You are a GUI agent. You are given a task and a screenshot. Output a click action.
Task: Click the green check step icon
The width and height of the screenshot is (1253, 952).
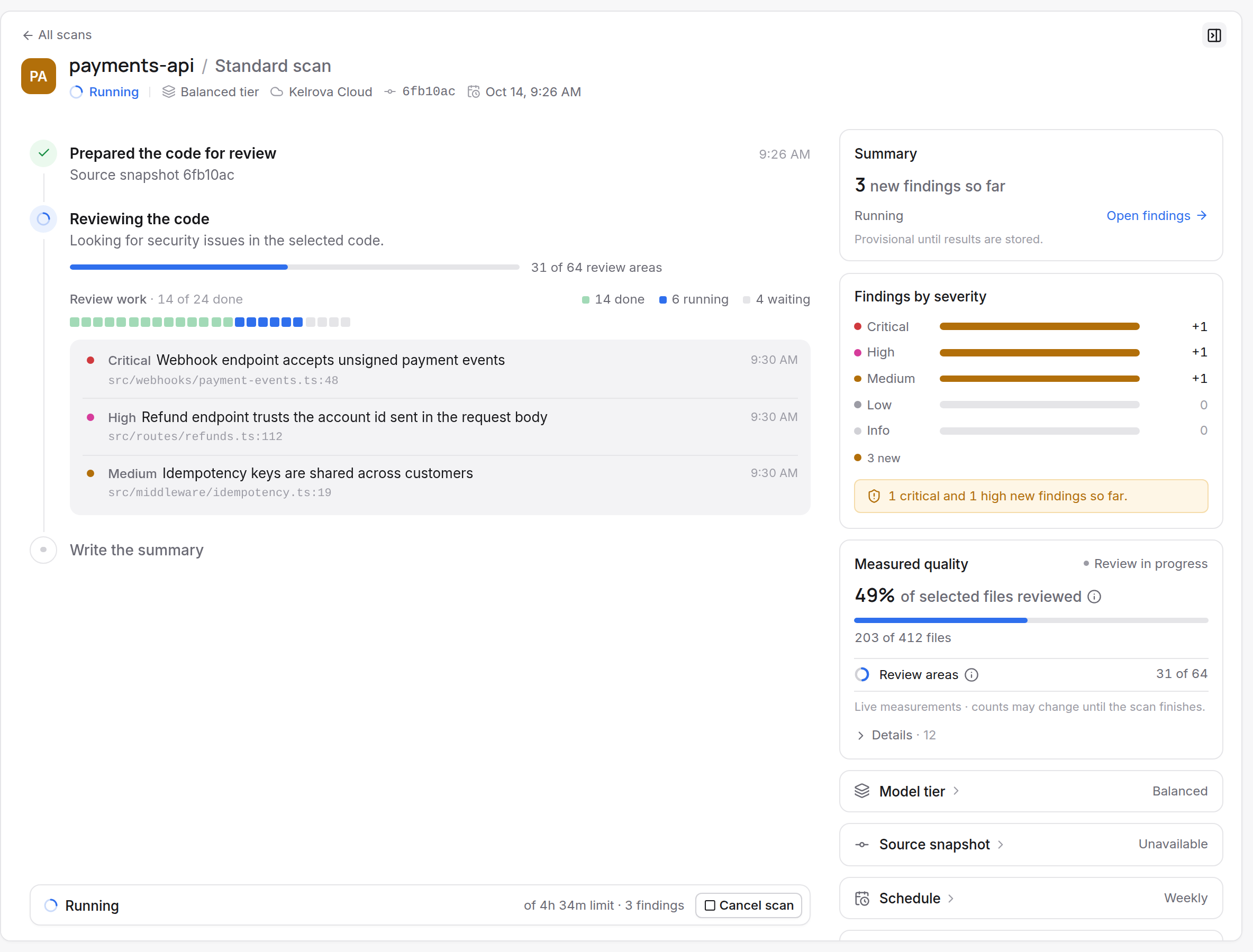click(44, 153)
